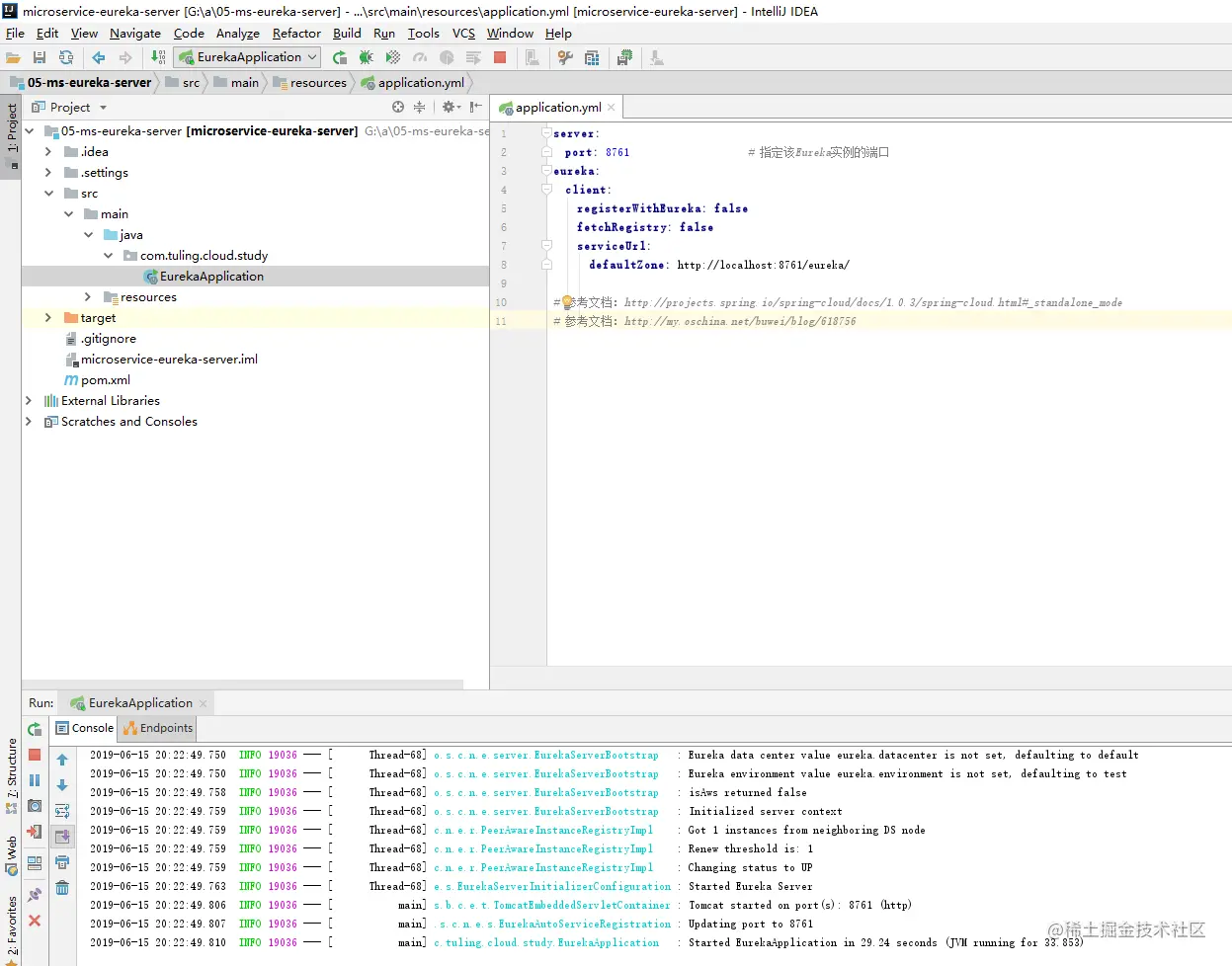
Task: Switch to the Endpoints tab
Action: pos(158,728)
